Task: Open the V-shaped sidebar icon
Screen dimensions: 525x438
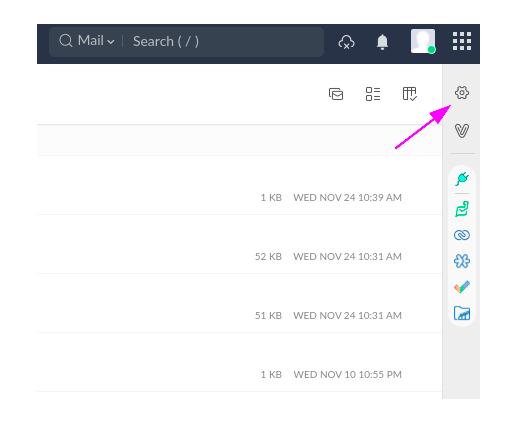Action: click(462, 130)
